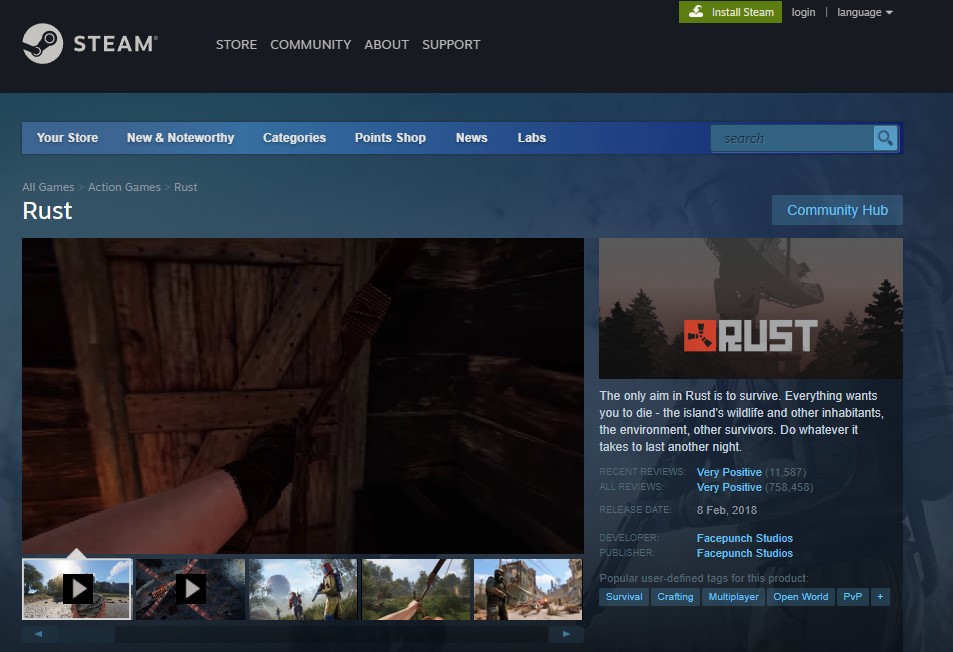The width and height of the screenshot is (953, 652).
Task: Open the STORE menu
Action: pos(236,44)
